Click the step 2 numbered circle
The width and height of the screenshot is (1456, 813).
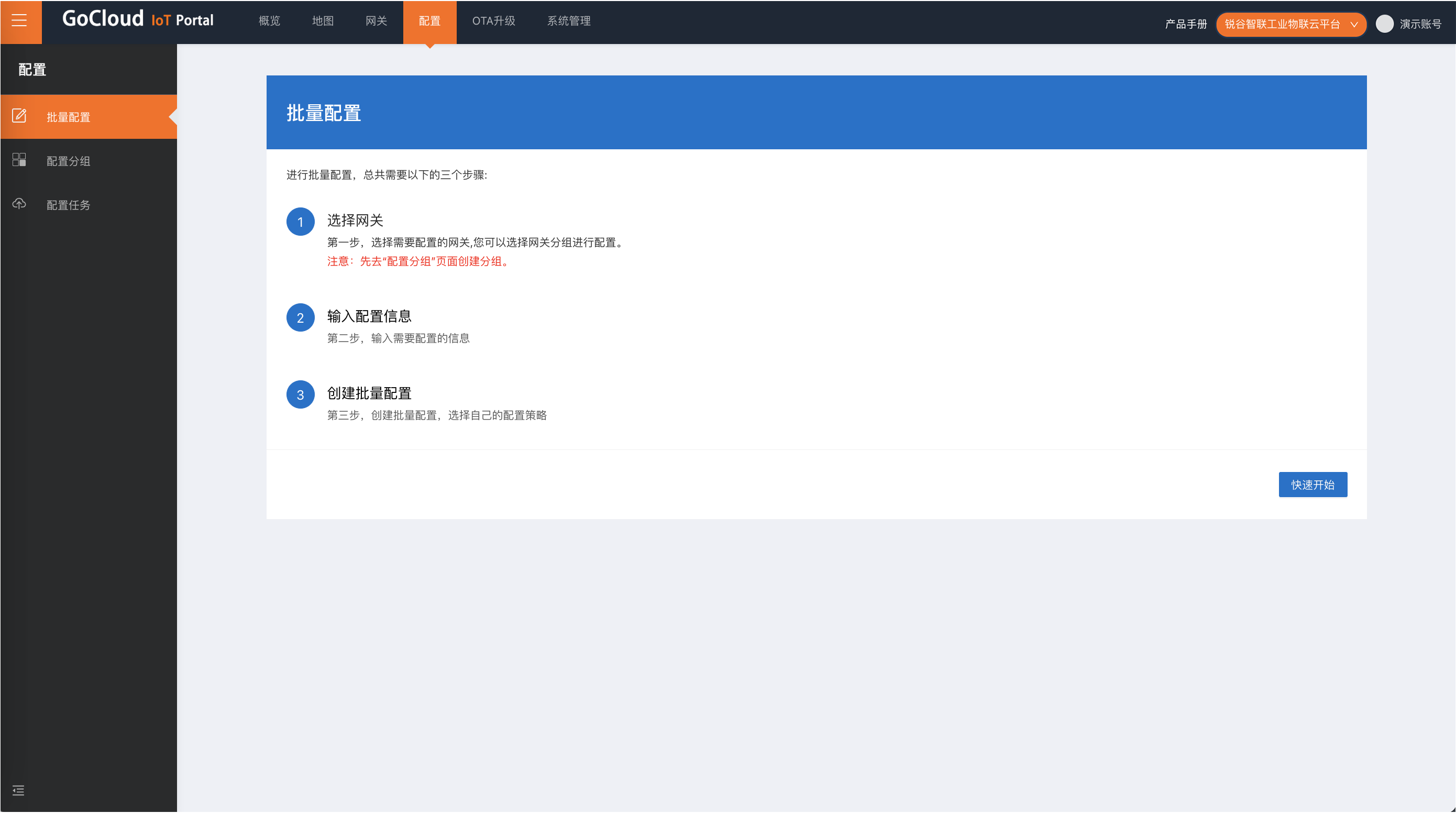point(300,318)
